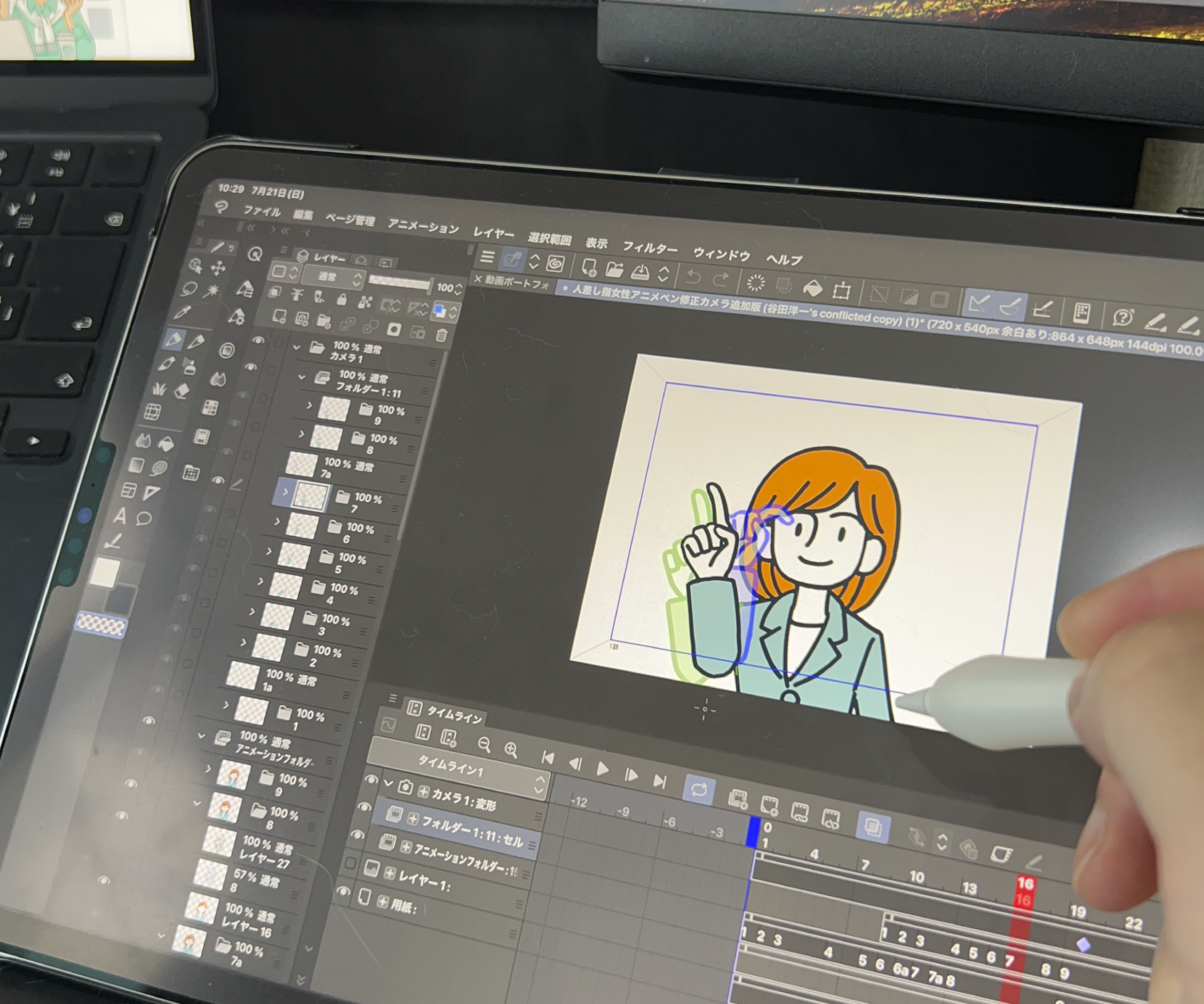This screenshot has width=1204, height=1004.
Task: Click the Save icon in command bar
Action: pos(640,272)
